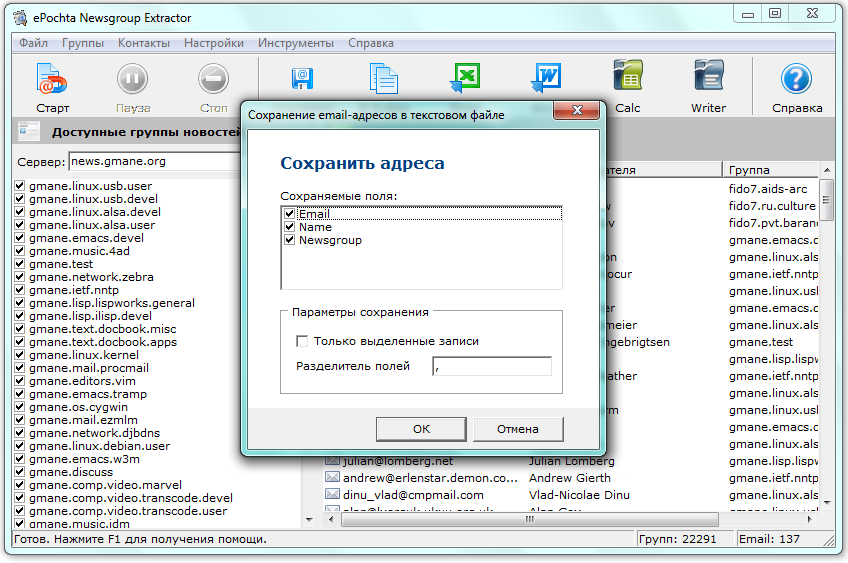This screenshot has height=563, width=848.
Task: Uncheck the Newsgroup field checkbox
Action: [289, 240]
